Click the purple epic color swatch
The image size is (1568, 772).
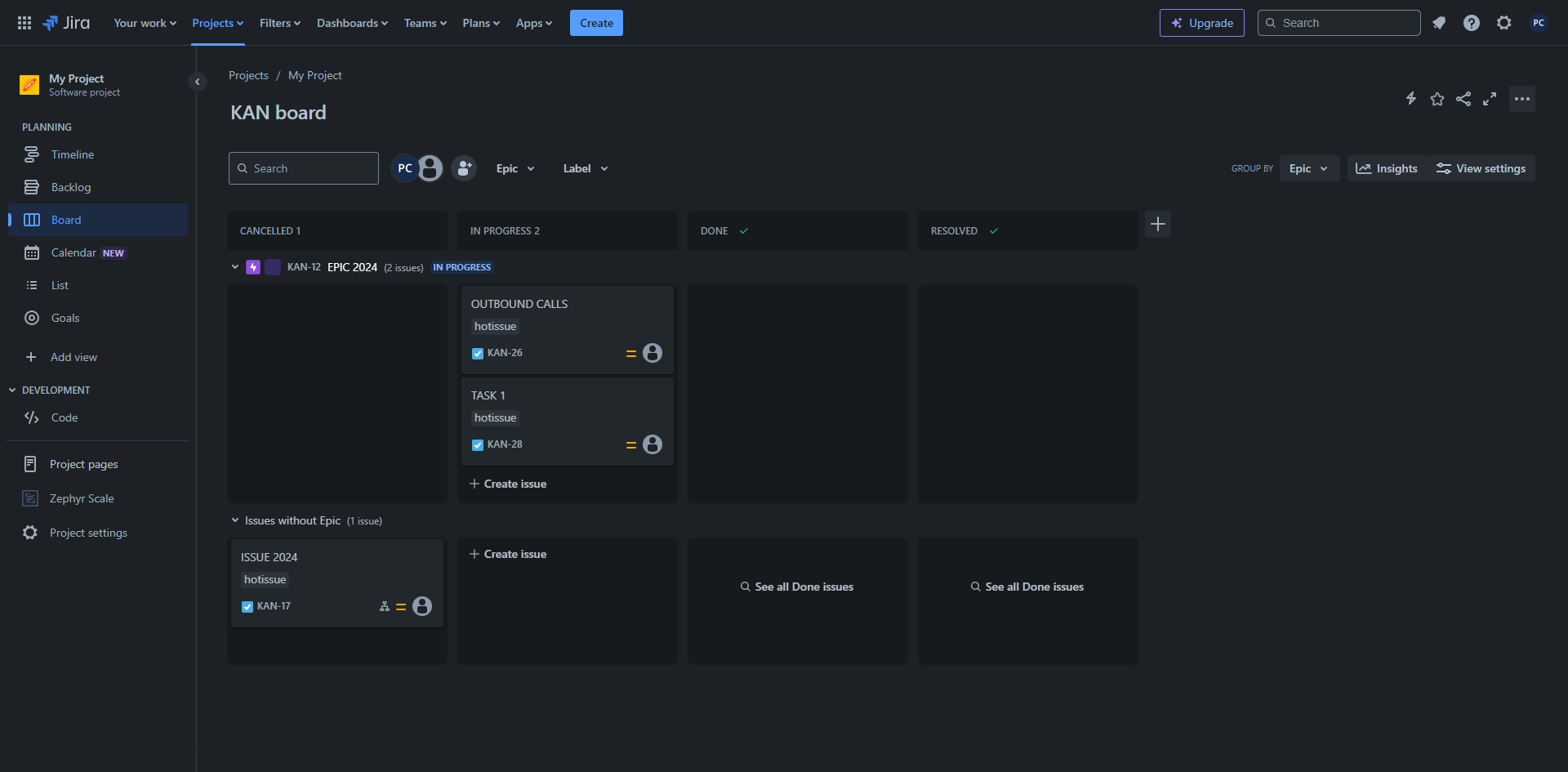click(x=273, y=267)
